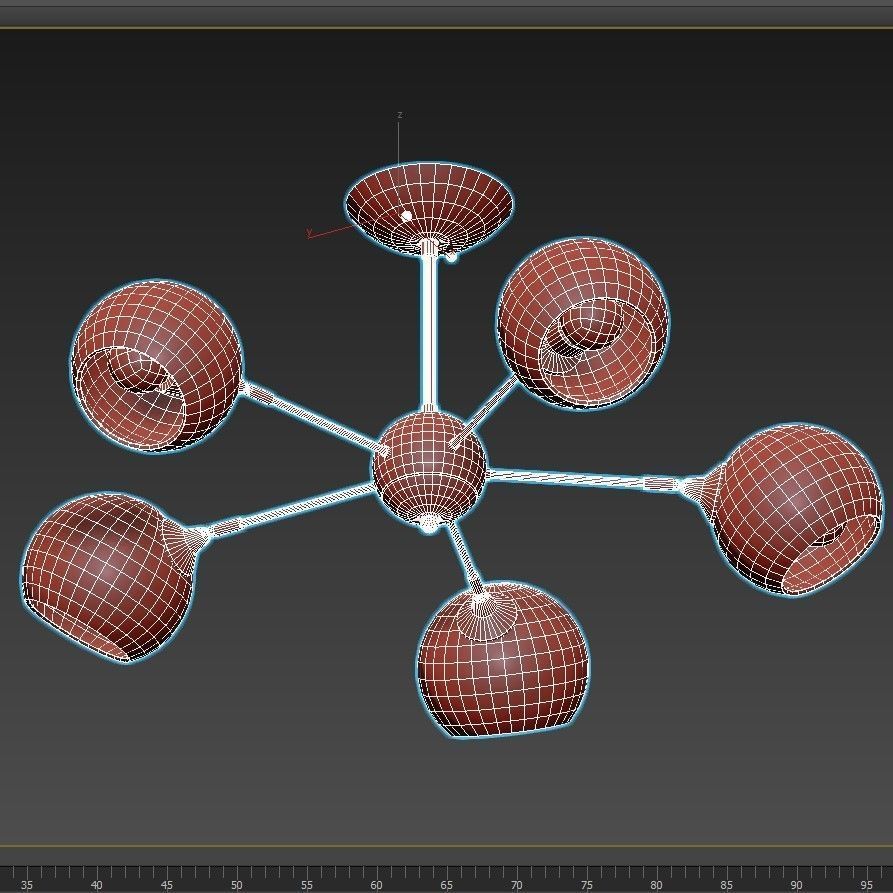The height and width of the screenshot is (893, 893).
Task: Click frame 80 on the timeline
Action: point(656,885)
